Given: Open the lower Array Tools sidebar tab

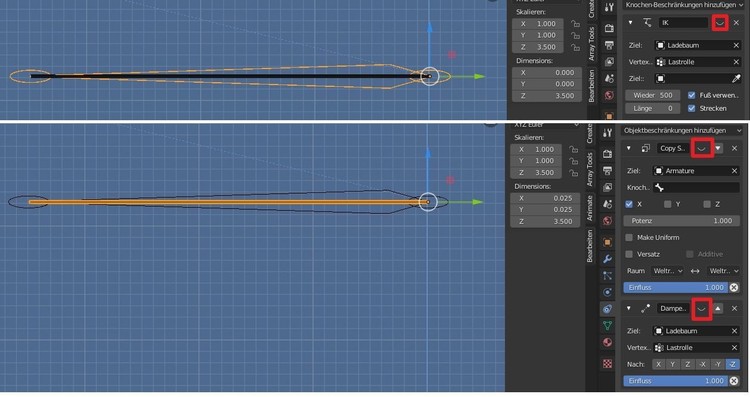Looking at the screenshot, I should [x=590, y=169].
